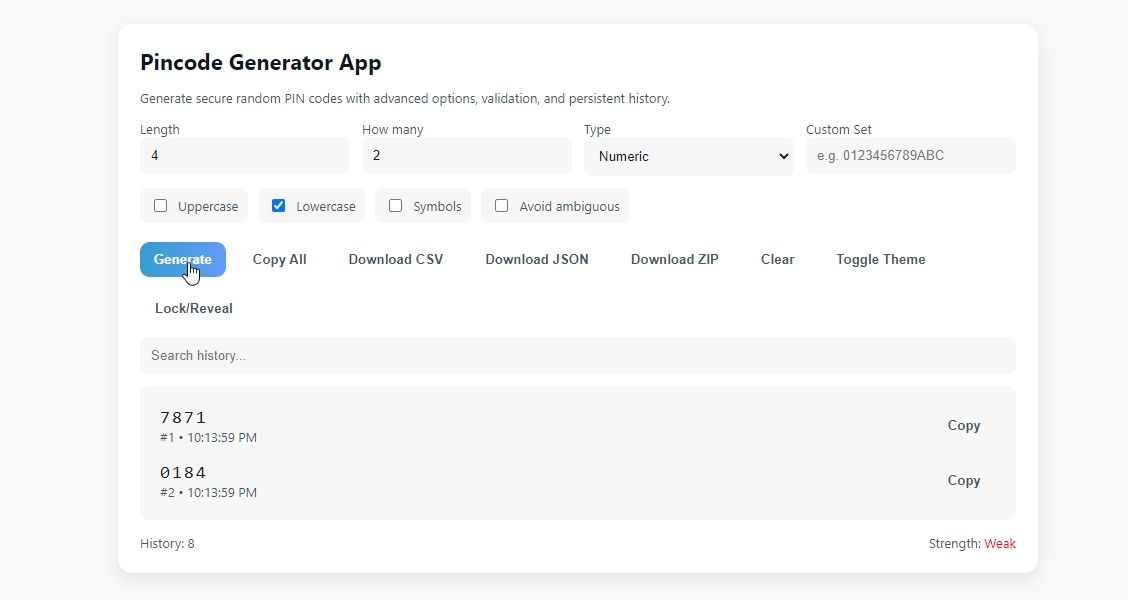
Task: Uncheck the Lowercase checkbox
Action: click(279, 206)
